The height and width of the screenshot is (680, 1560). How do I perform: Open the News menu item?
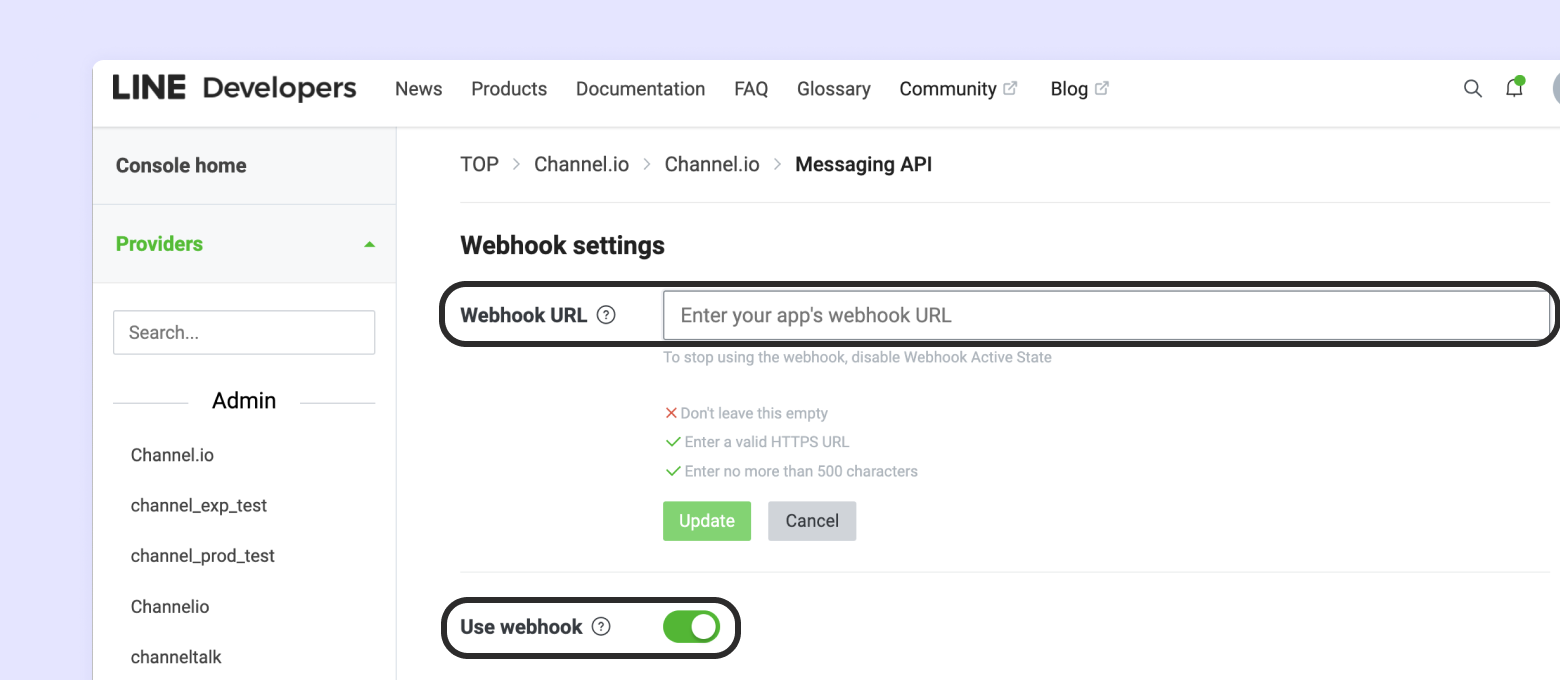pos(418,89)
